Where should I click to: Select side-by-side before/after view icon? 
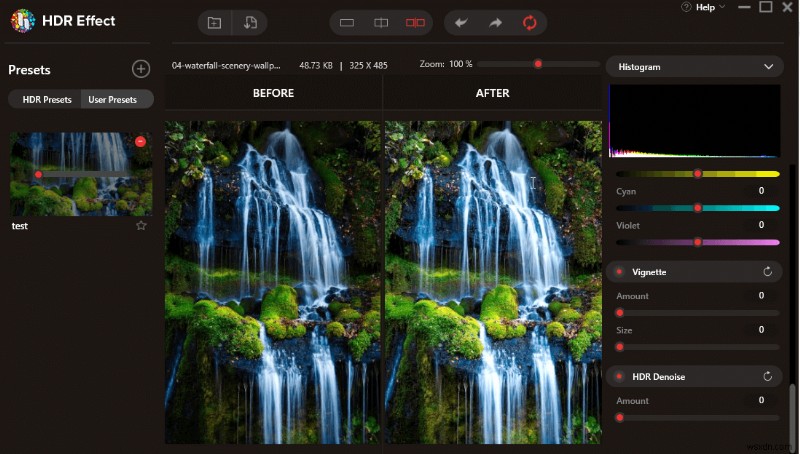pyautogui.click(x=415, y=23)
